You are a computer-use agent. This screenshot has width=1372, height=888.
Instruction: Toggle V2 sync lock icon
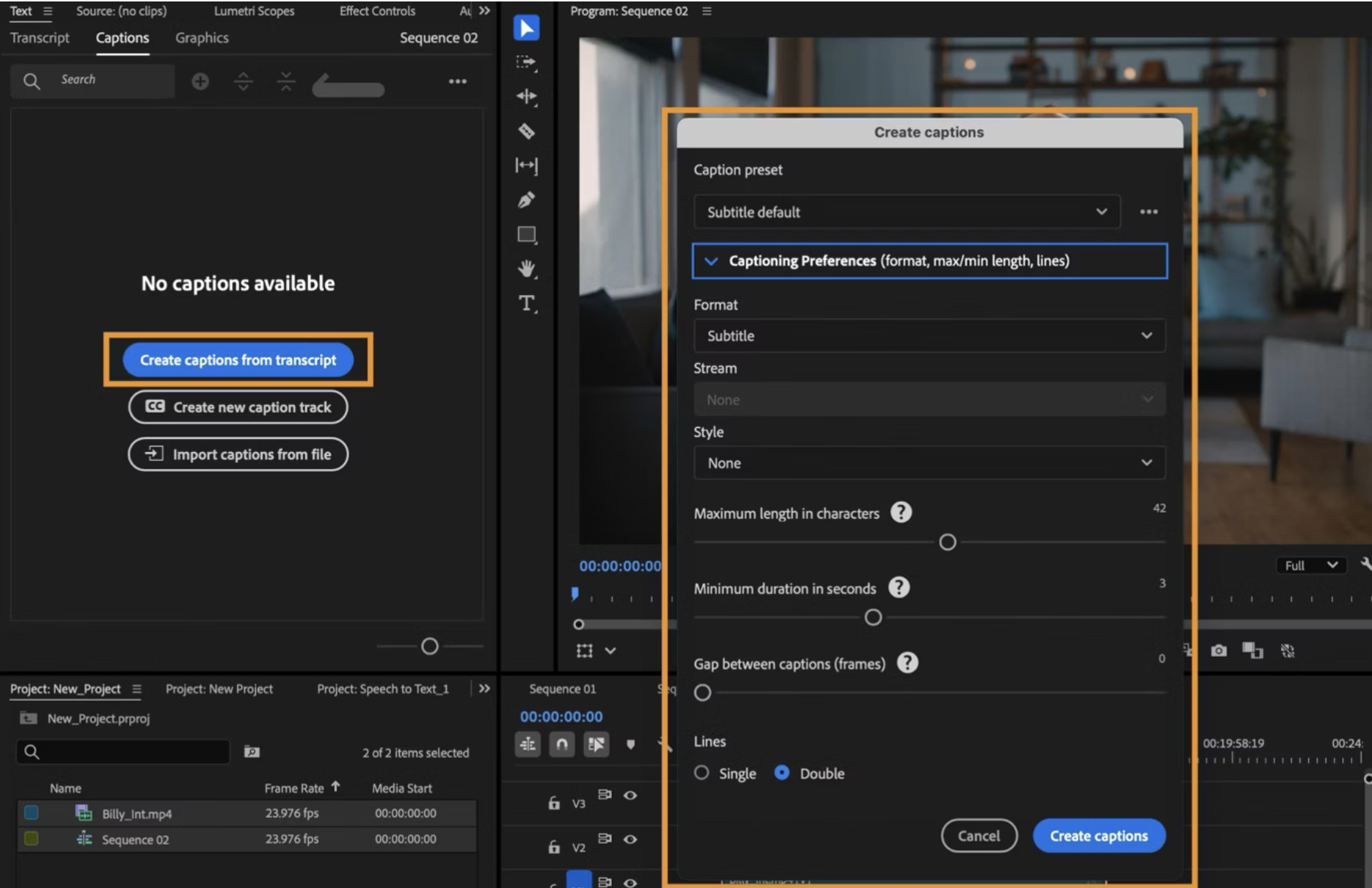(605, 839)
